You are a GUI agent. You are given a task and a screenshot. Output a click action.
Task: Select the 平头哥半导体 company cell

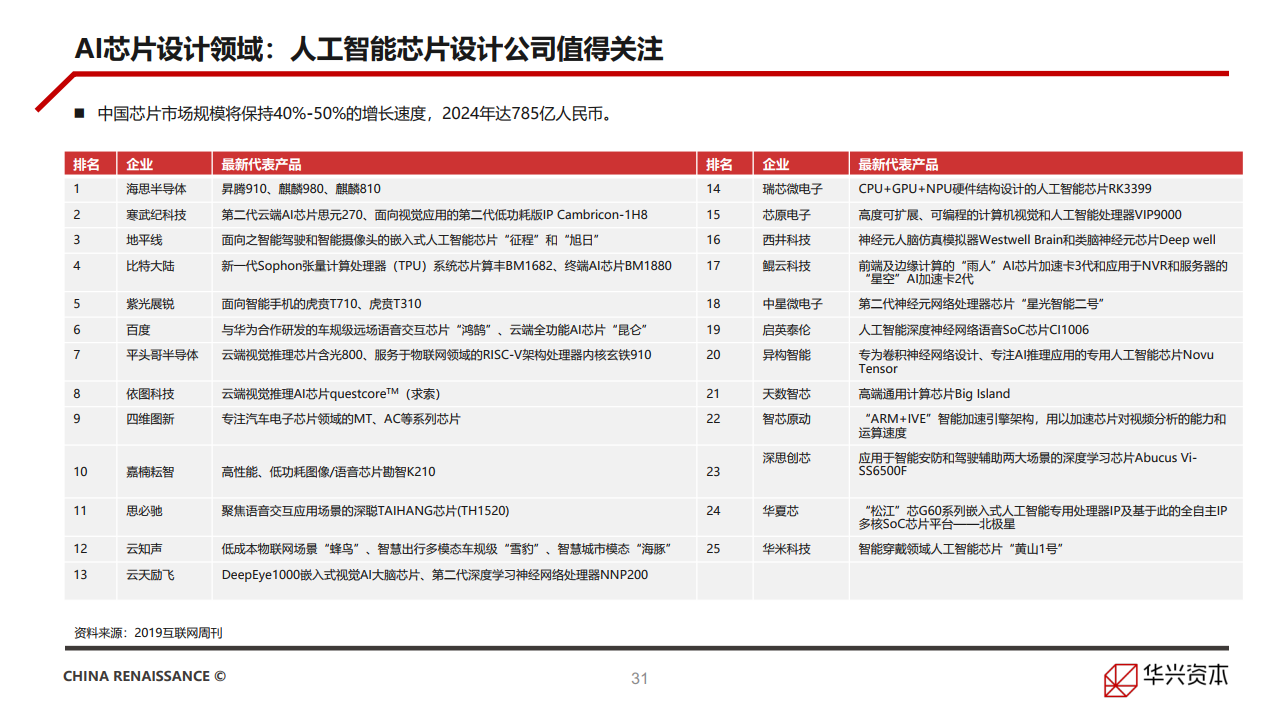tap(162, 355)
